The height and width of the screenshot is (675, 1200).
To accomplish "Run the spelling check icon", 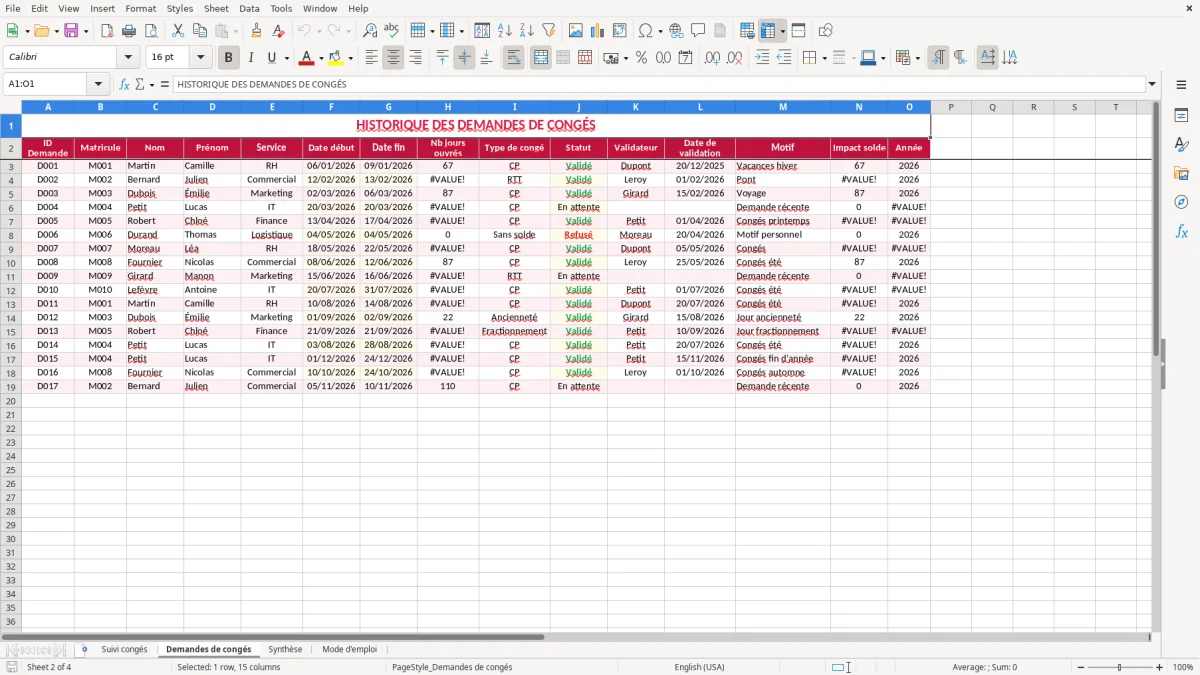I will [x=392, y=31].
